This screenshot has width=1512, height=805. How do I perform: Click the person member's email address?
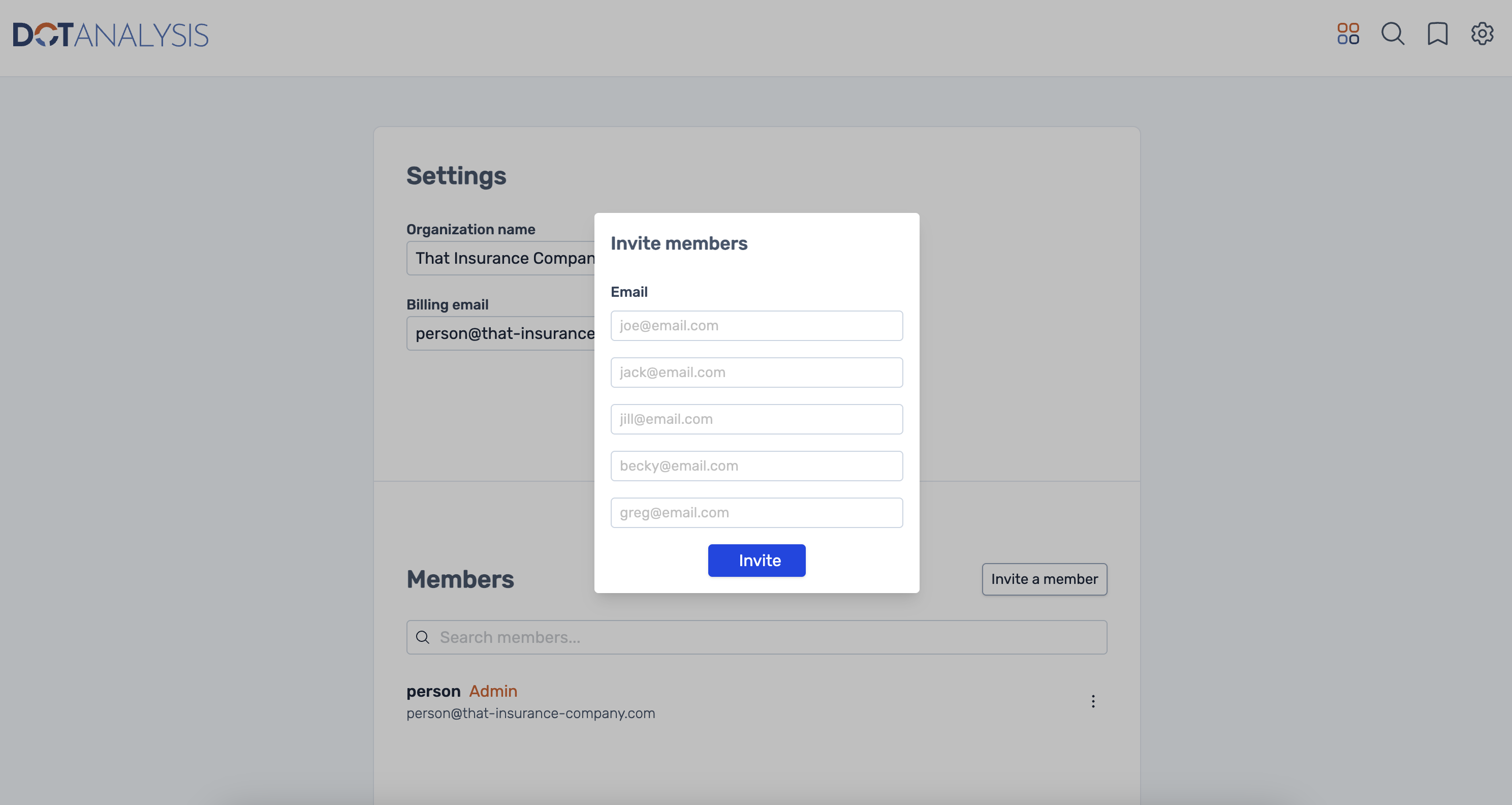pyautogui.click(x=530, y=714)
